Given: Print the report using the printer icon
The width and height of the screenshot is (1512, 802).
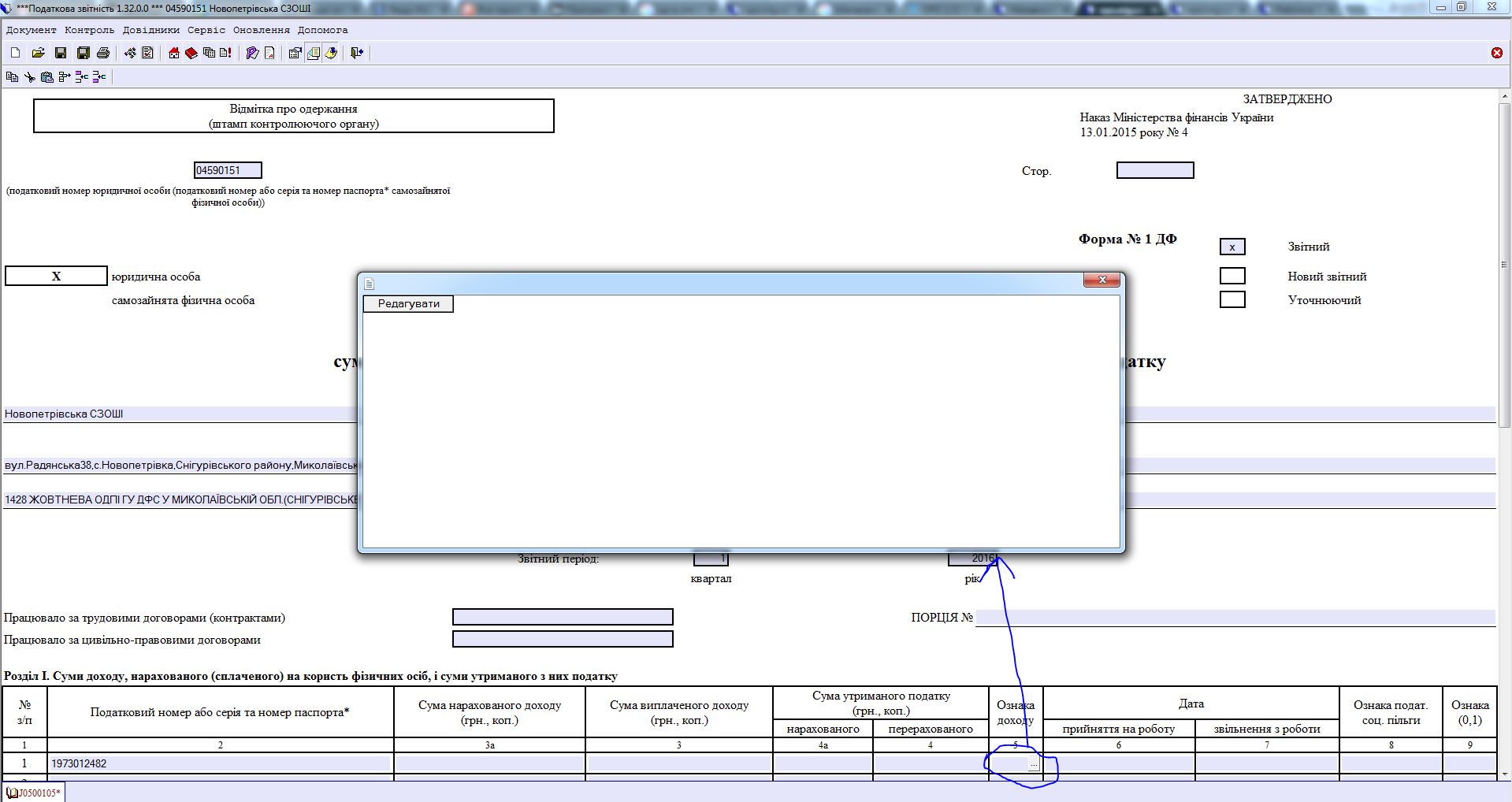Looking at the screenshot, I should tap(103, 53).
